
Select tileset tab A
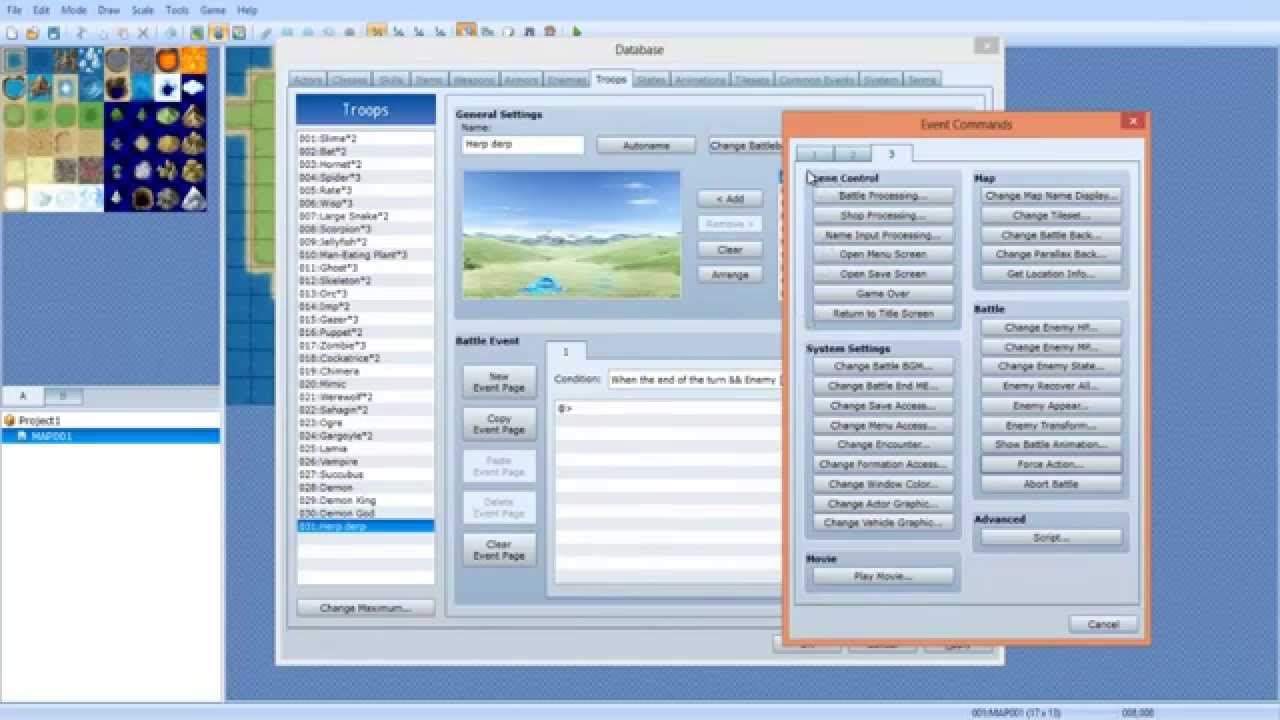[23, 396]
